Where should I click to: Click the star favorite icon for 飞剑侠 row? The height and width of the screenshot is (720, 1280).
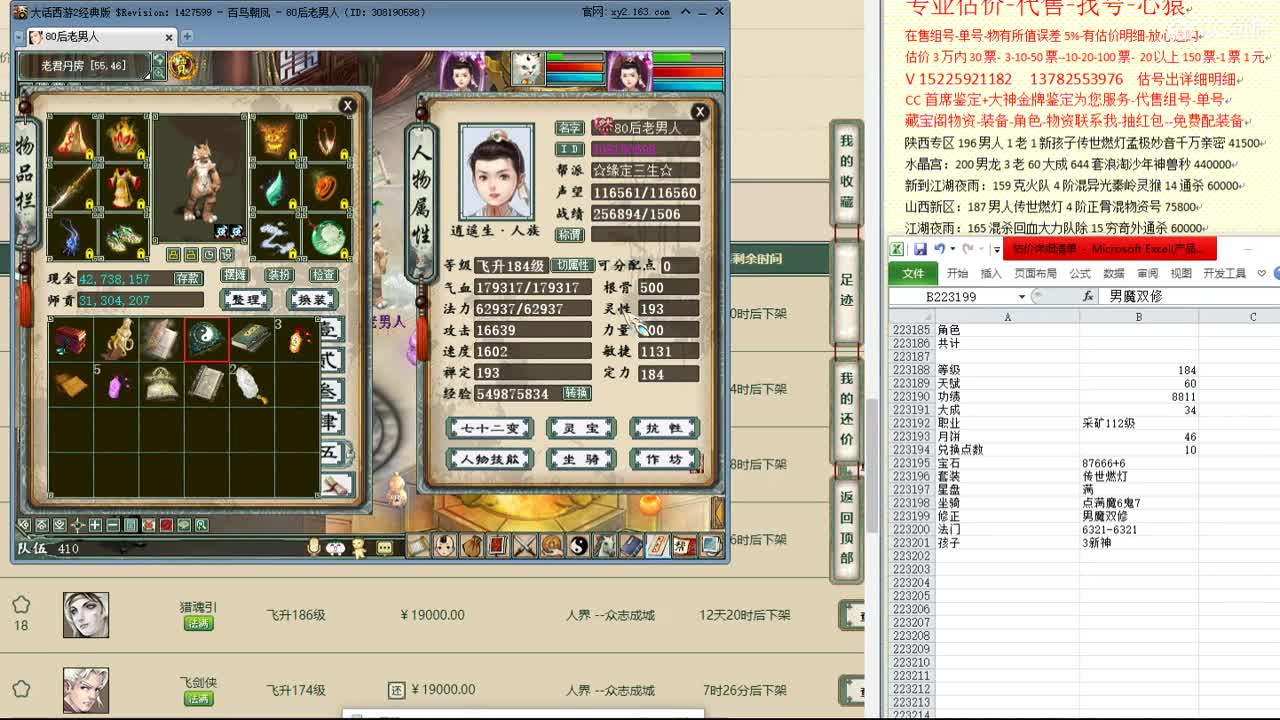tap(21, 689)
